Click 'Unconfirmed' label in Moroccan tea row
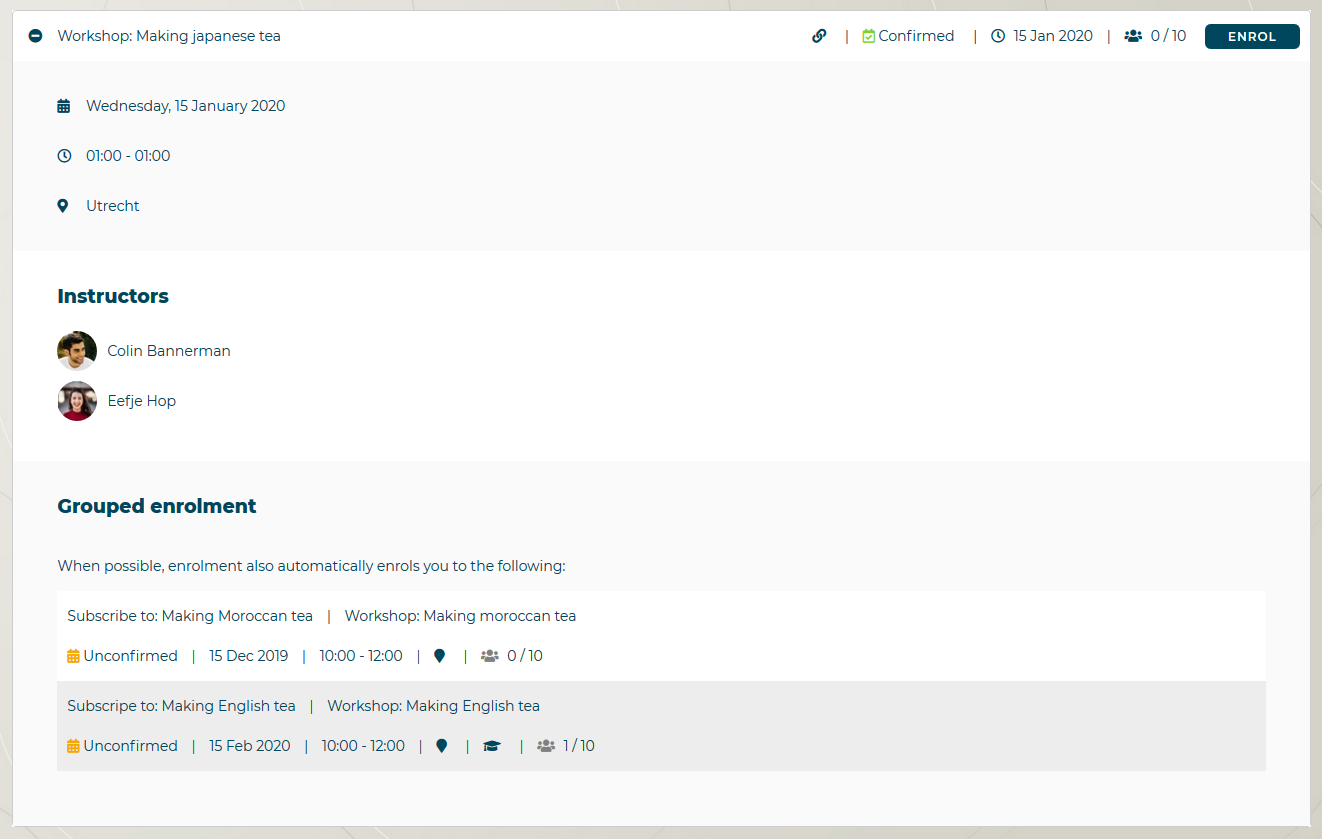This screenshot has width=1322, height=839. [130, 656]
